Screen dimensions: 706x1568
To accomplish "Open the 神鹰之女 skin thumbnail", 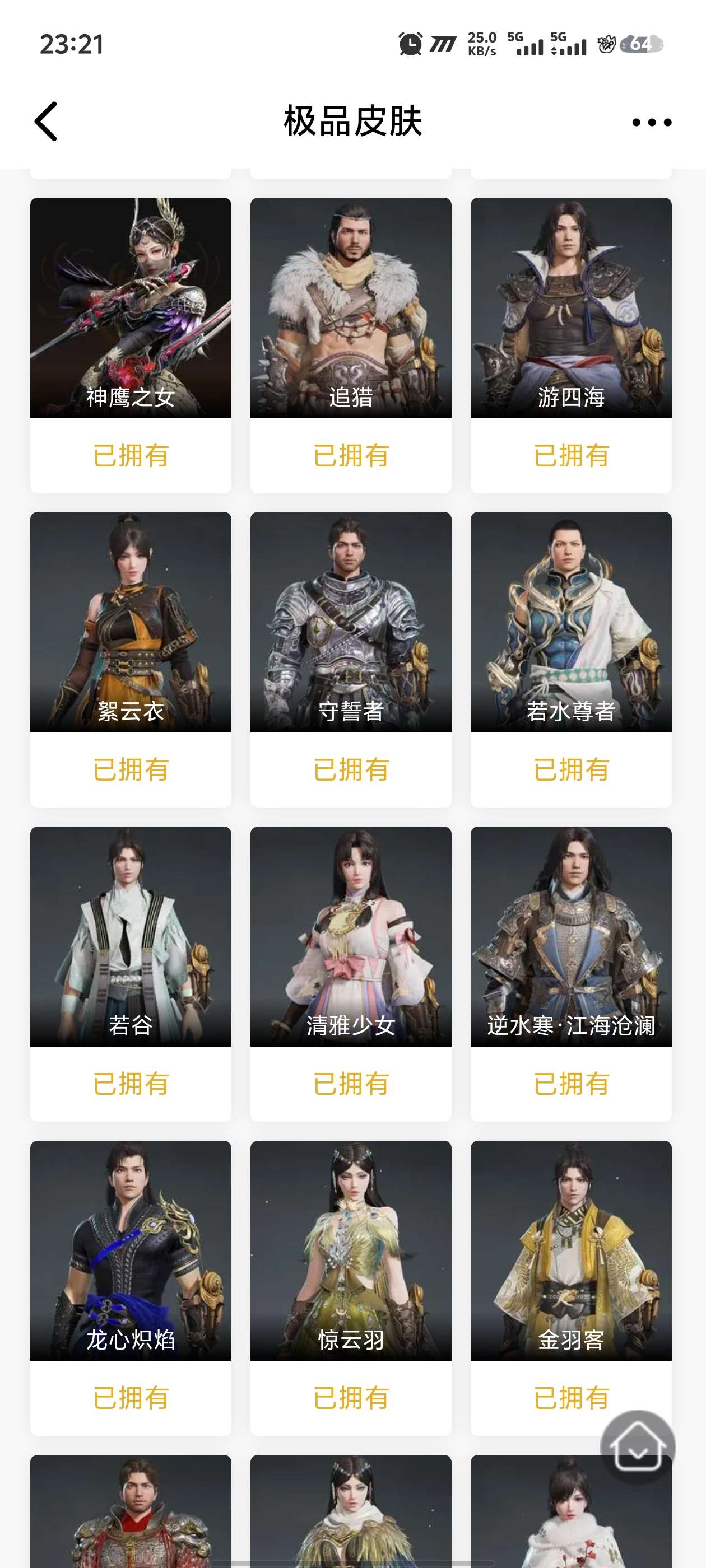I will click(131, 307).
